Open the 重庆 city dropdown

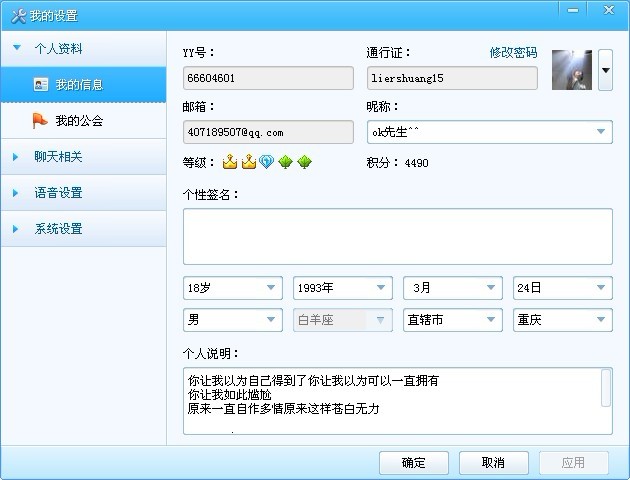coord(563,320)
